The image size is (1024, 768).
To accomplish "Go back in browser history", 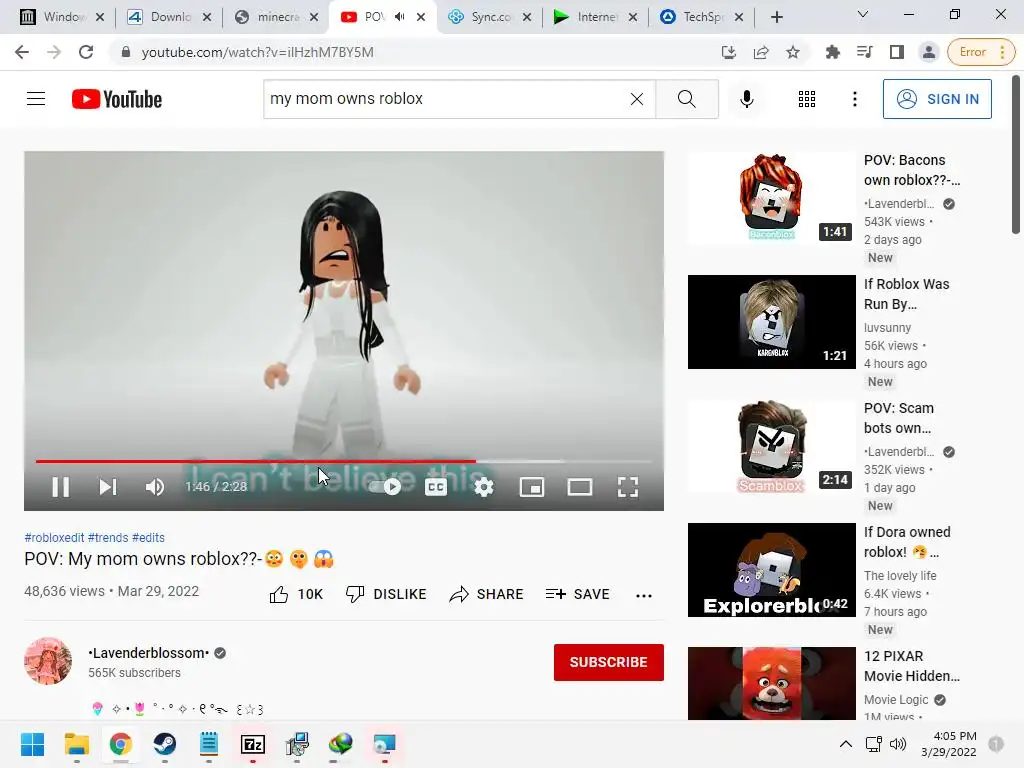I will coord(22,52).
